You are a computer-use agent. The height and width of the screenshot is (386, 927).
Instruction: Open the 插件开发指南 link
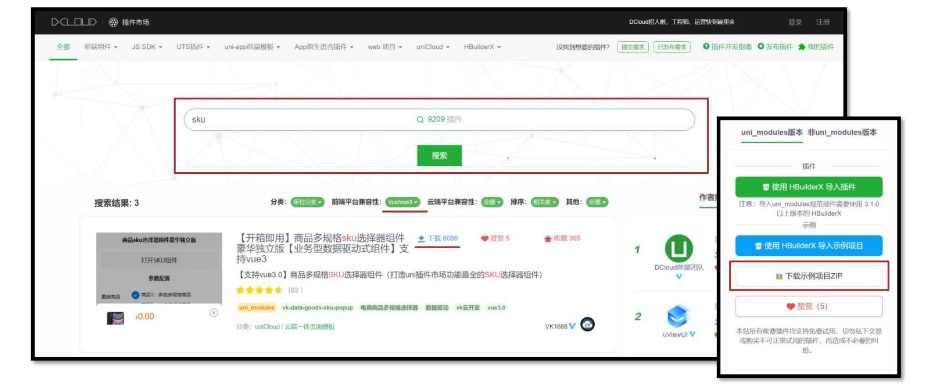click(x=727, y=47)
